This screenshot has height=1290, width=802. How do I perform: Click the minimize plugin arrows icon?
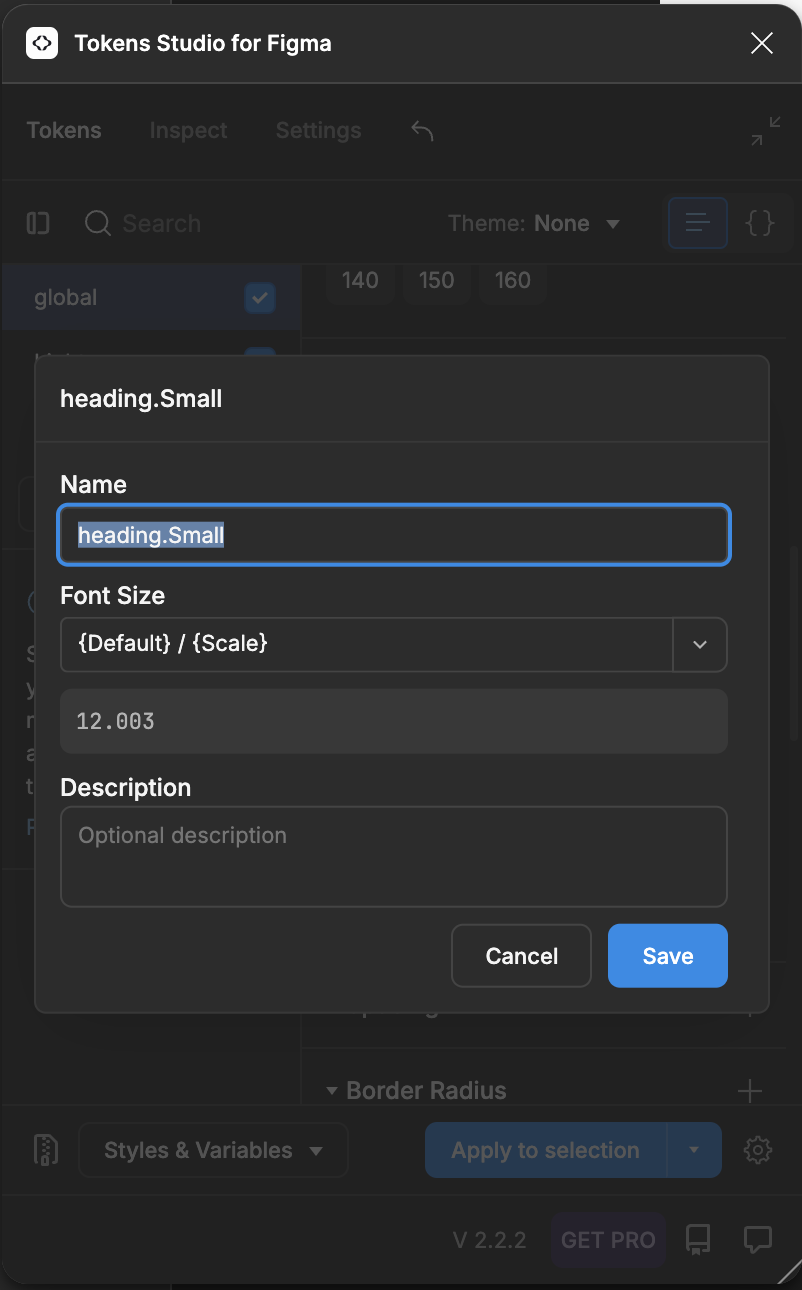tap(766, 131)
